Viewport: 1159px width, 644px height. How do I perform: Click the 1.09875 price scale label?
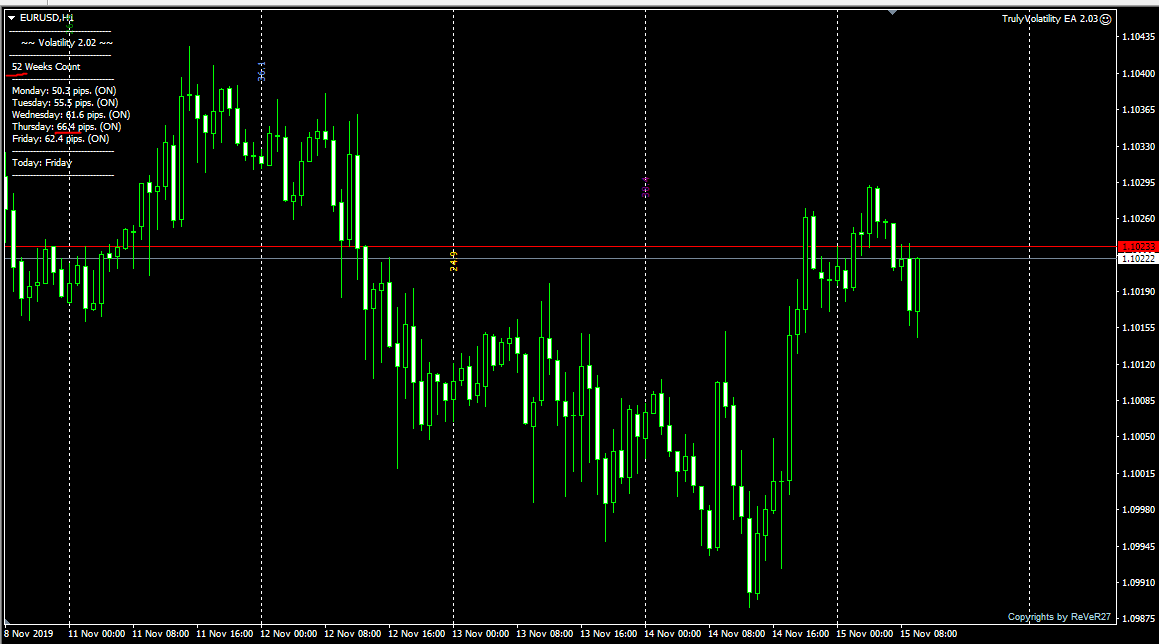point(1138,619)
